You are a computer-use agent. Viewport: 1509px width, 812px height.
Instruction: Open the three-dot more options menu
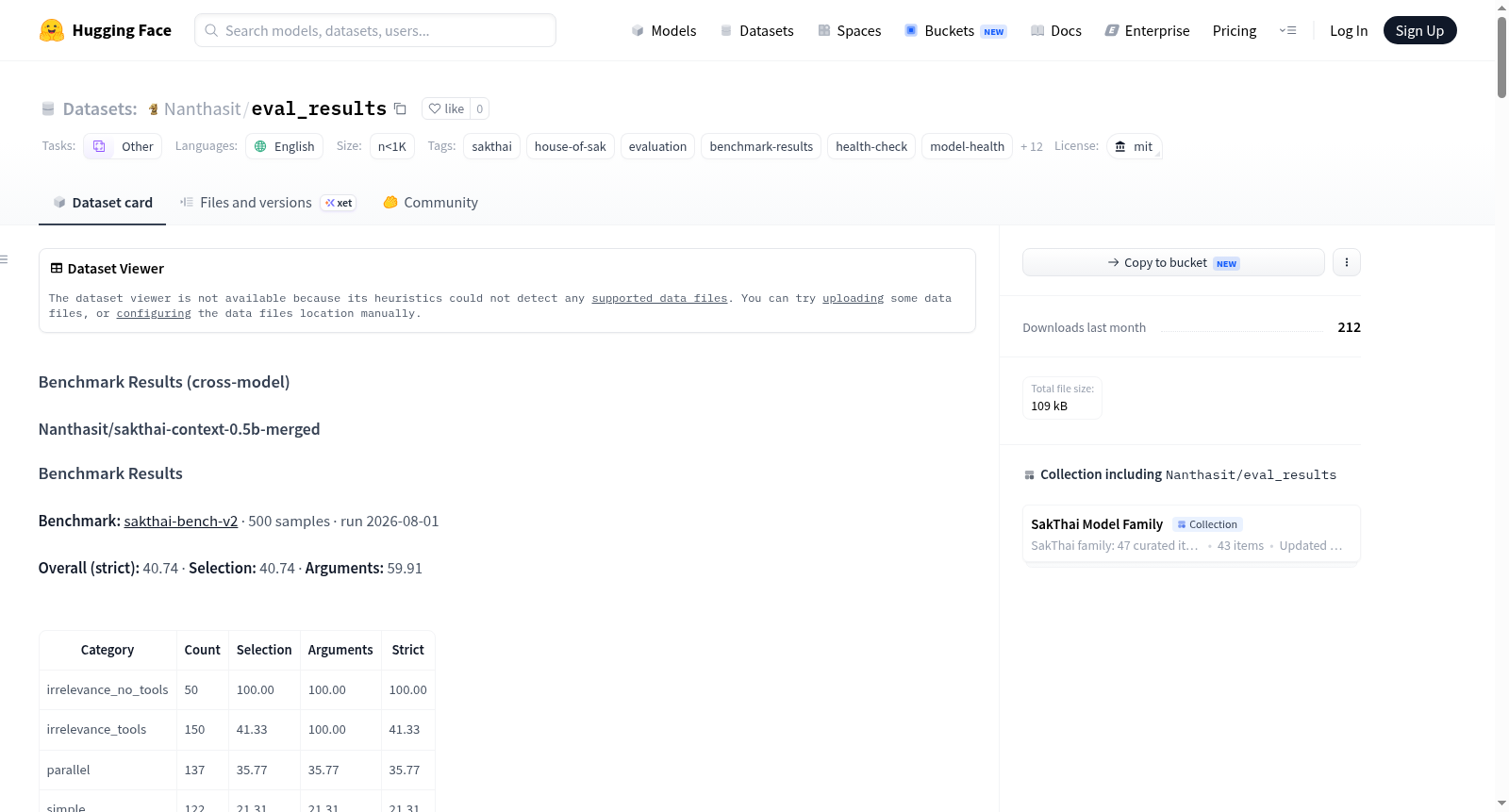1347,262
